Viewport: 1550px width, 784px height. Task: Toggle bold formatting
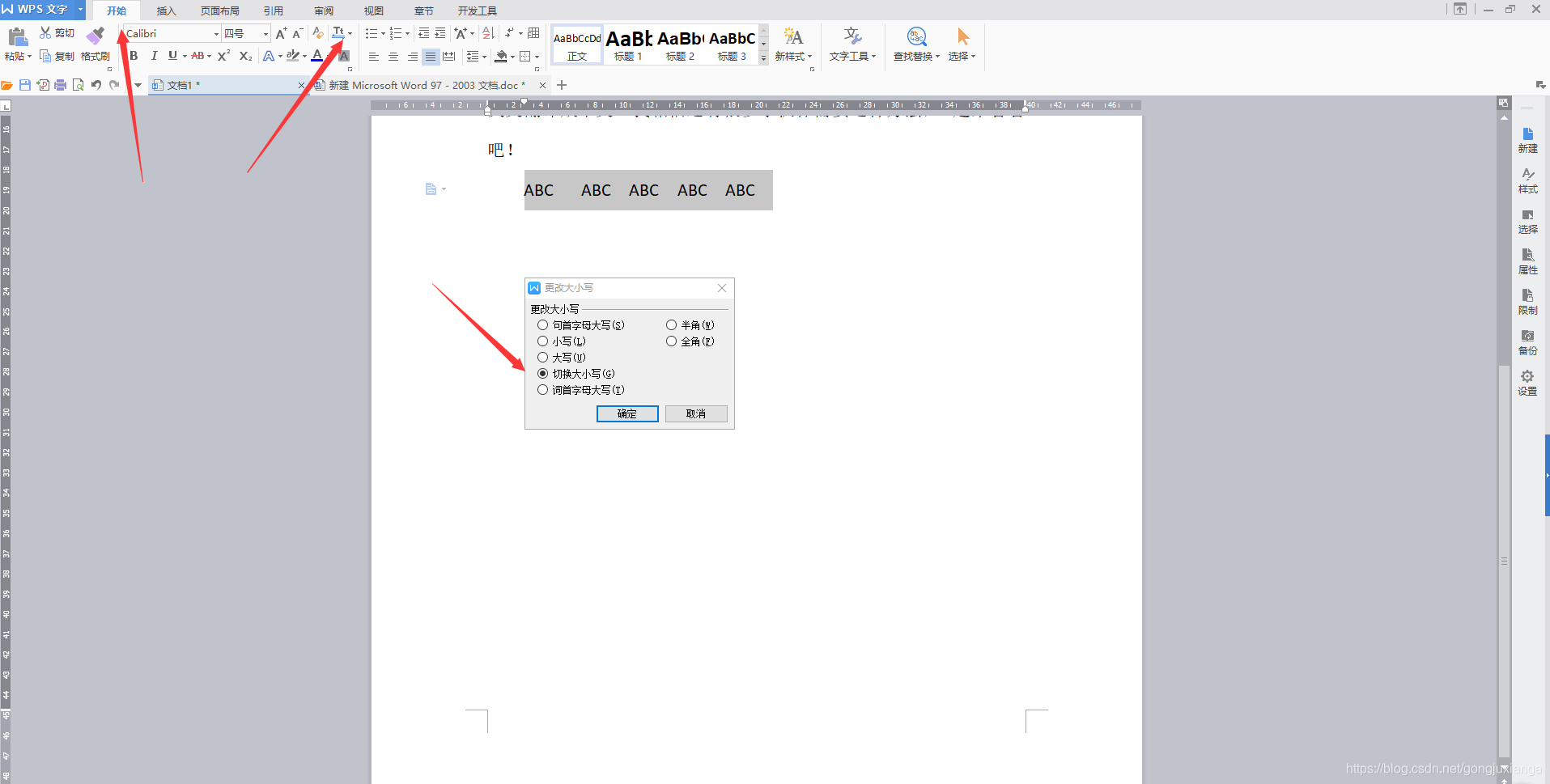[134, 56]
